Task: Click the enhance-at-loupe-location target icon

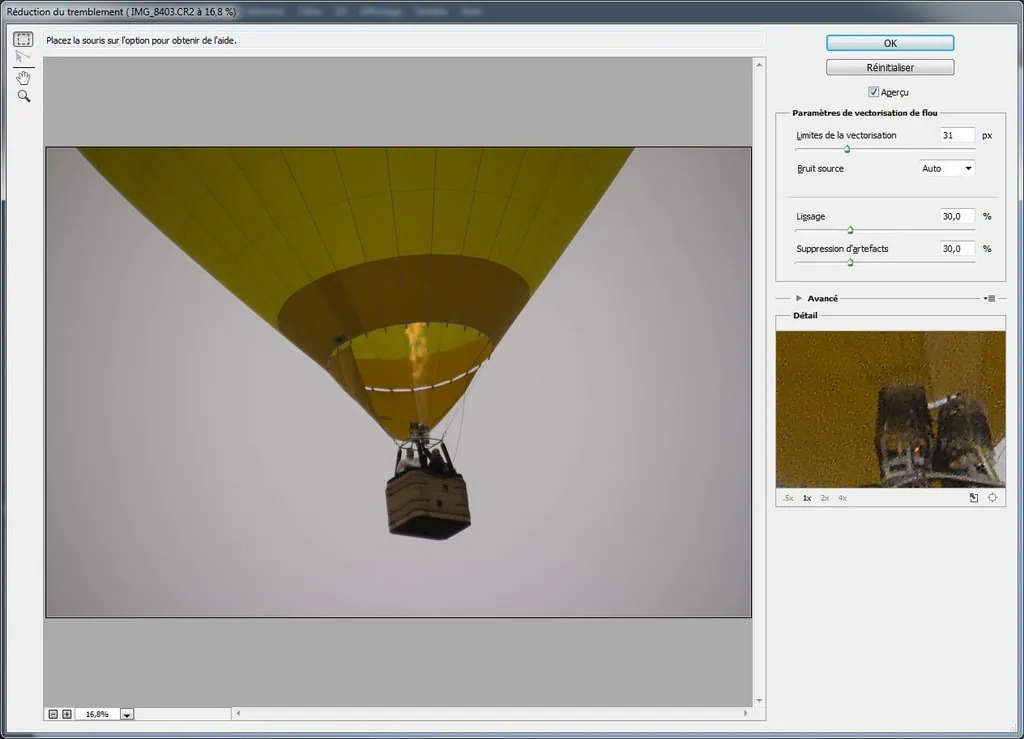Action: pos(993,498)
